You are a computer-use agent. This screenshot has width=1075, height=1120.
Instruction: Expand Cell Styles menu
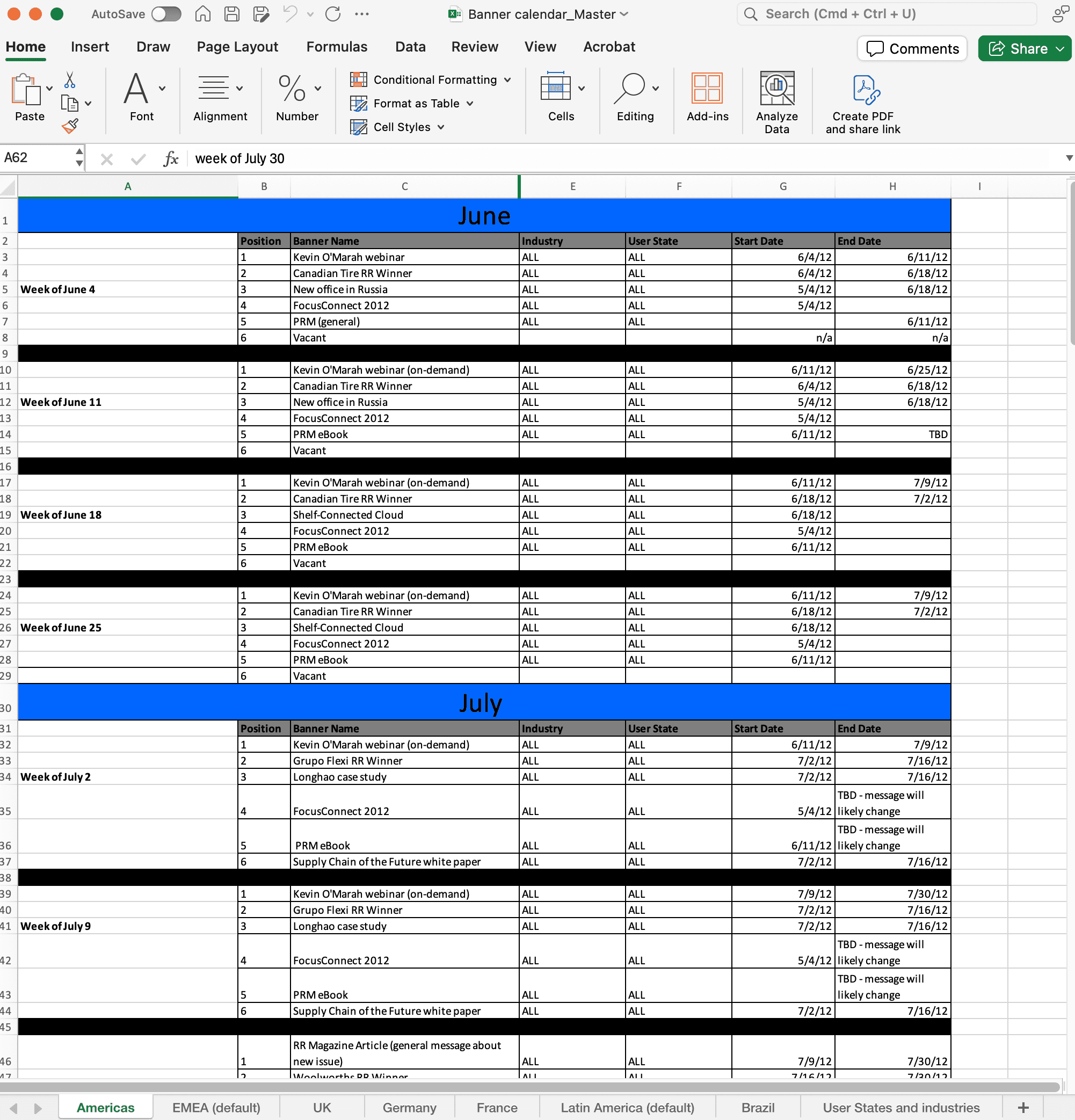[x=397, y=127]
